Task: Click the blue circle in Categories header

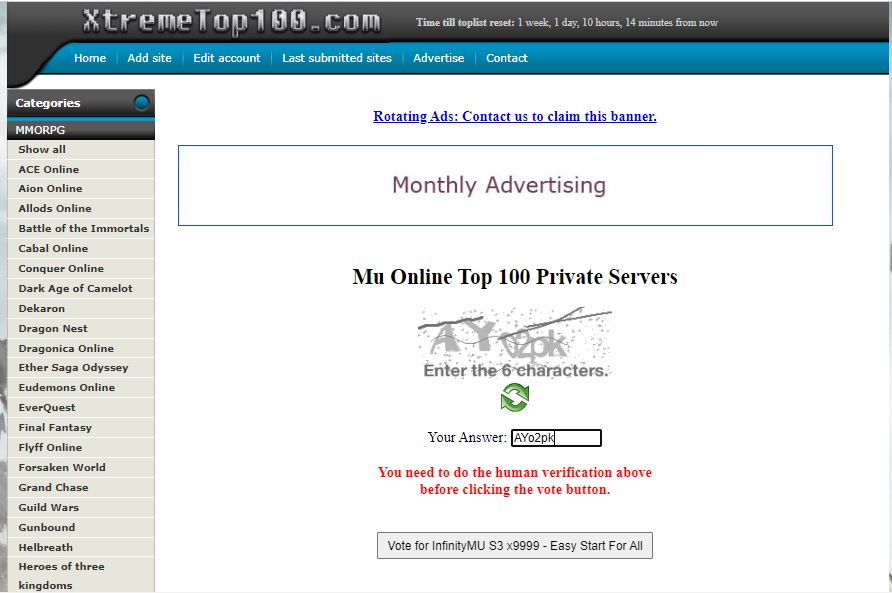Action: [x=141, y=103]
